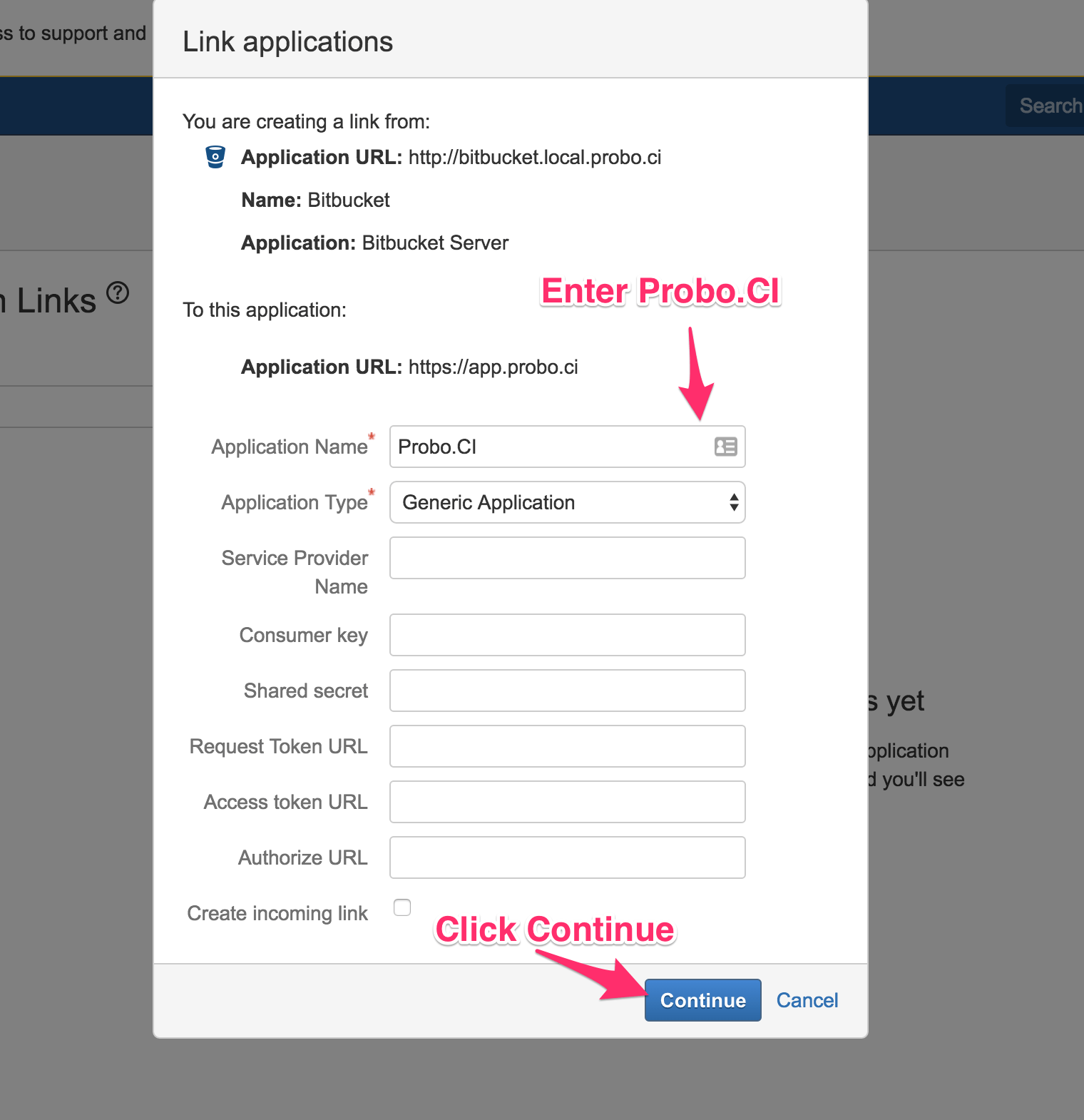Screen dimensions: 1084x1120
Task: Click the Bitbucket bucket icon
Action: tap(215, 157)
